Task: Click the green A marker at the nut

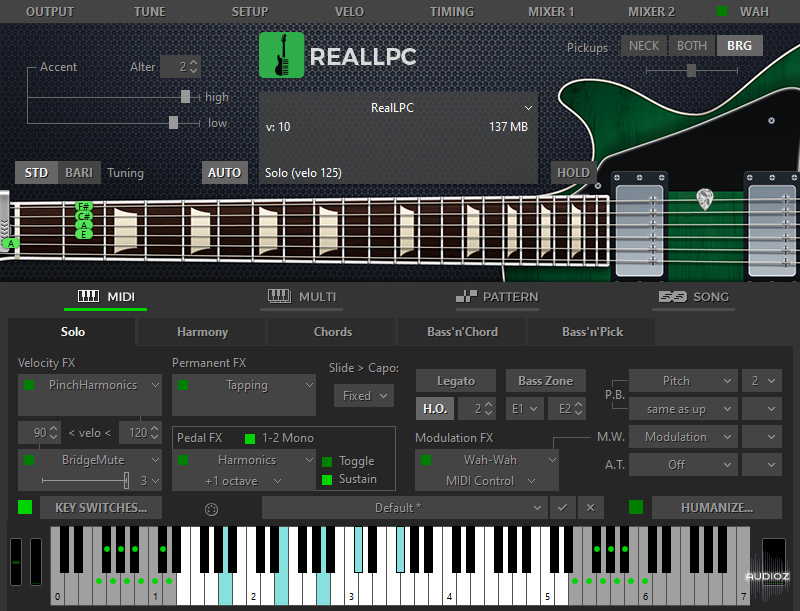Action: [10, 243]
